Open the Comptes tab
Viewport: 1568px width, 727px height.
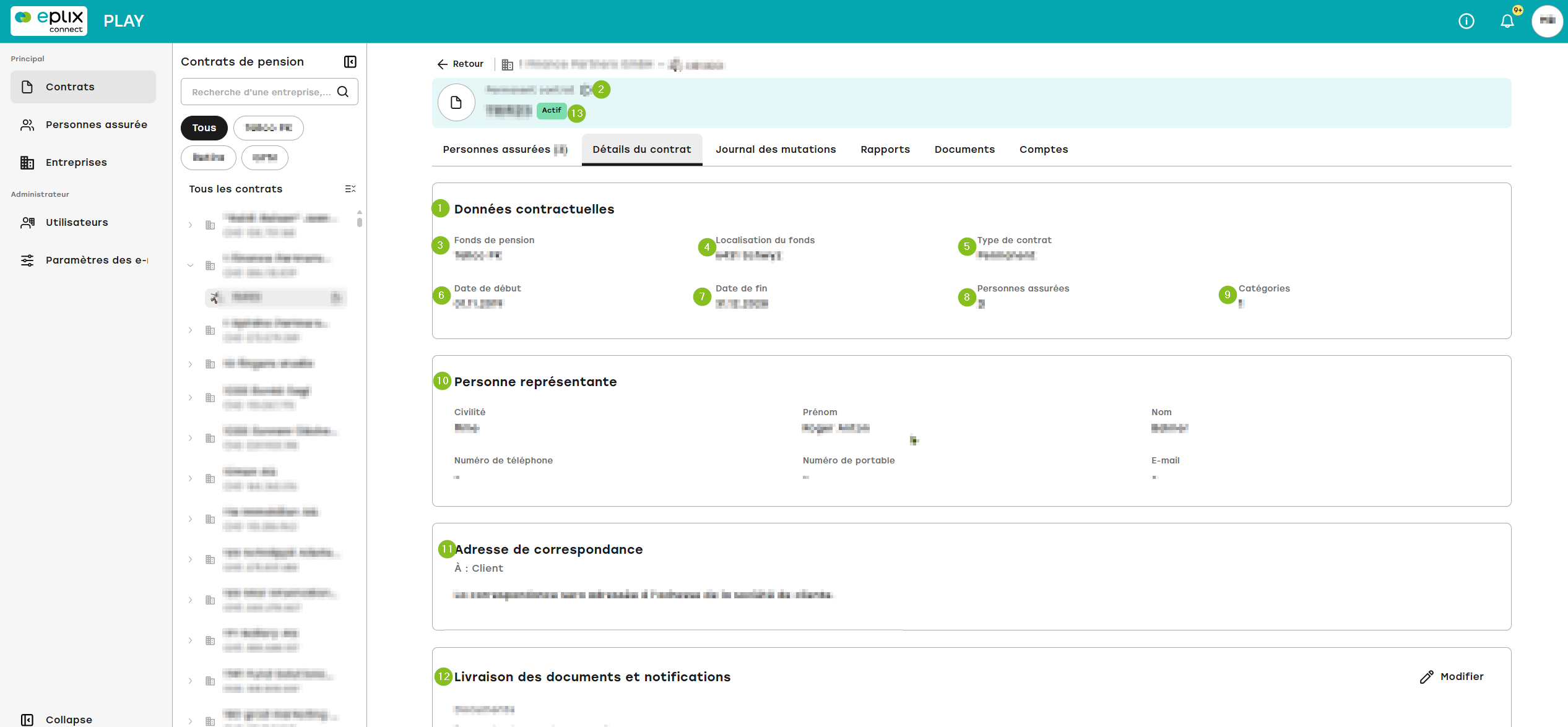[x=1044, y=150]
